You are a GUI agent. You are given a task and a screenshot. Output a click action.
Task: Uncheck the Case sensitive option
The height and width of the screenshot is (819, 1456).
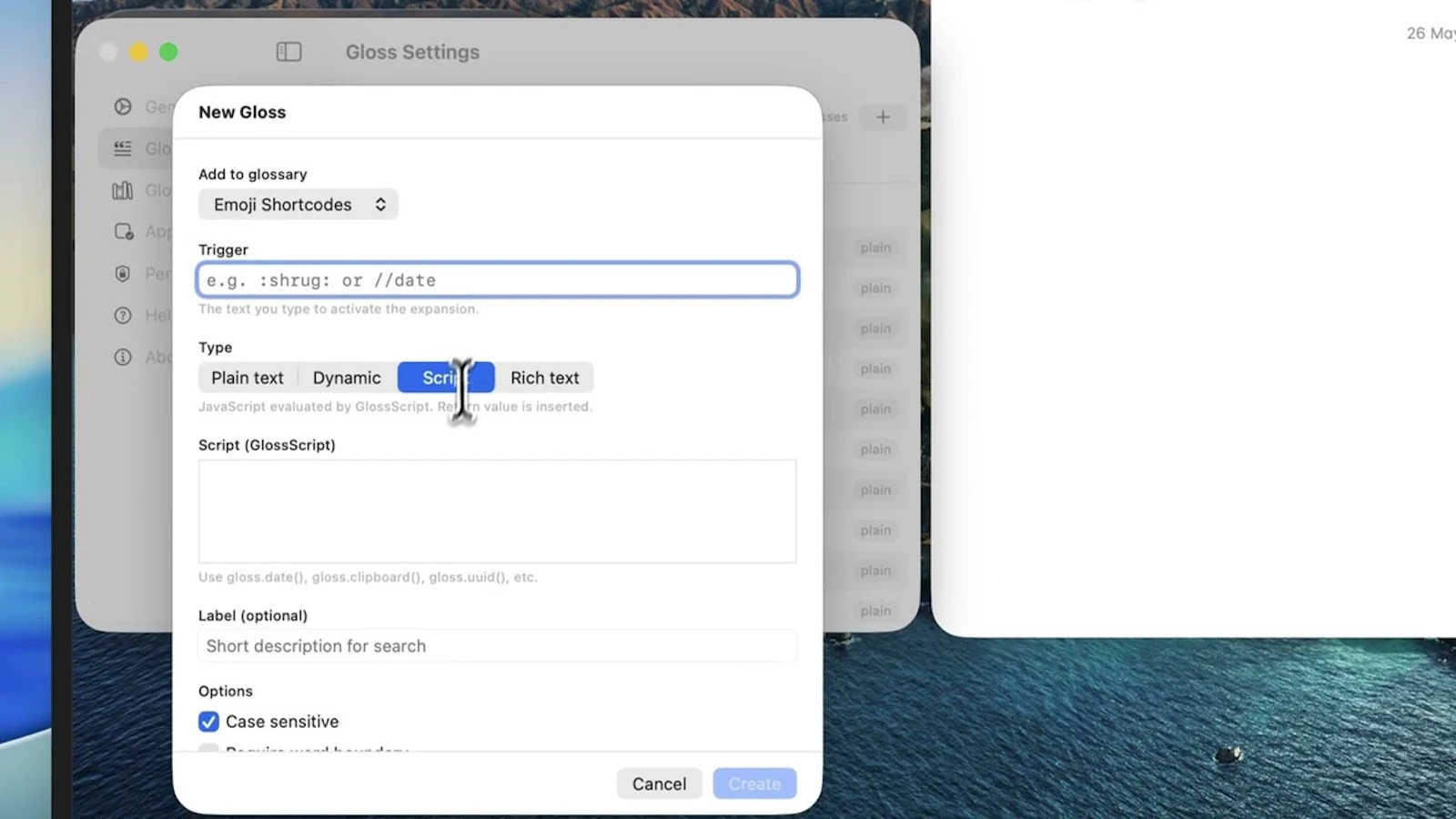[x=208, y=722]
